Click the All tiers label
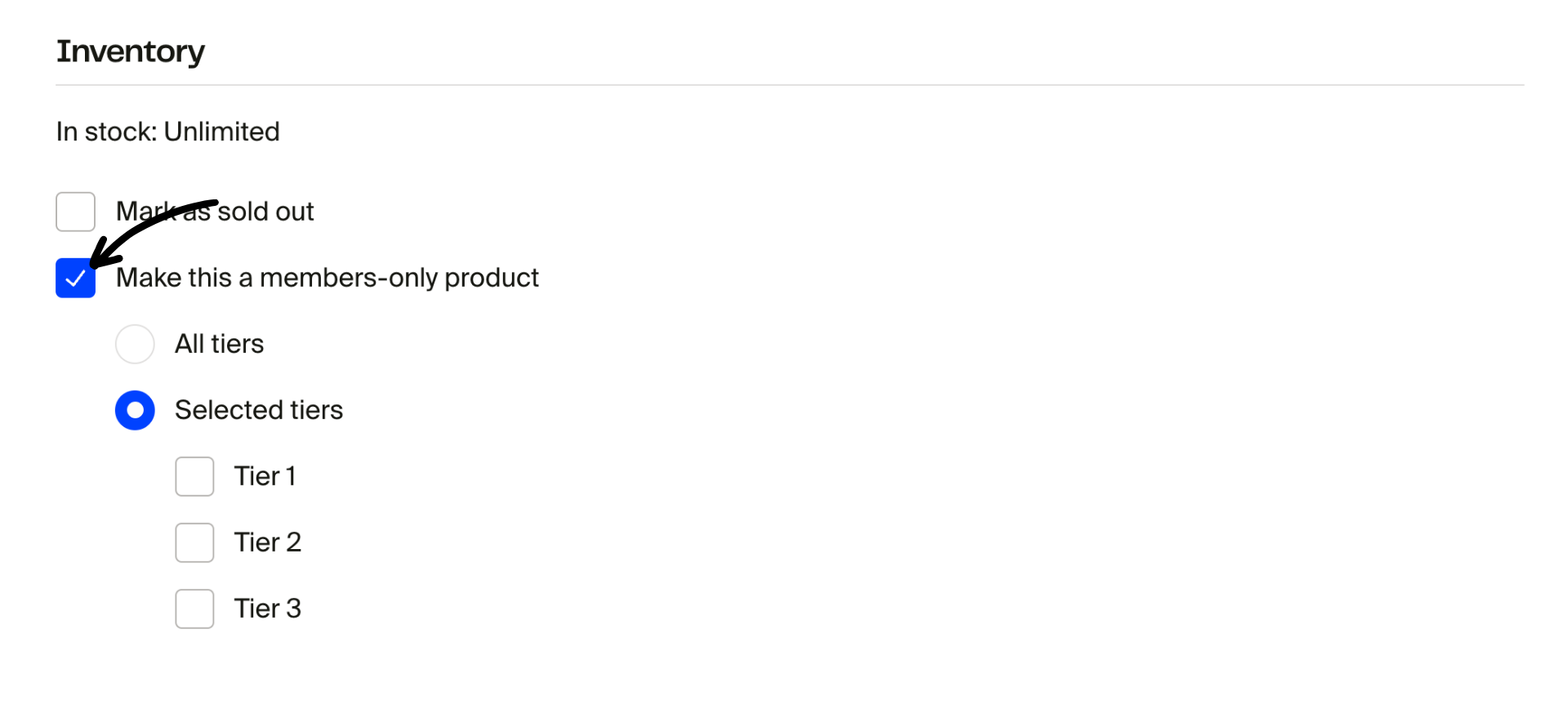Screen dimensions: 1568x710 point(219,344)
